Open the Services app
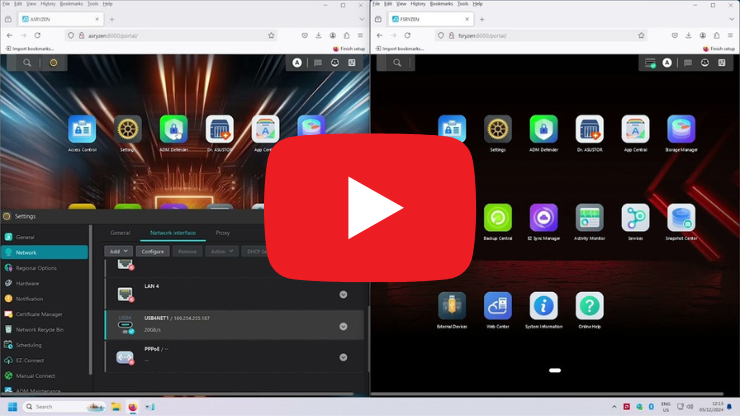Image resolution: width=740 pixels, height=416 pixels. 635,218
